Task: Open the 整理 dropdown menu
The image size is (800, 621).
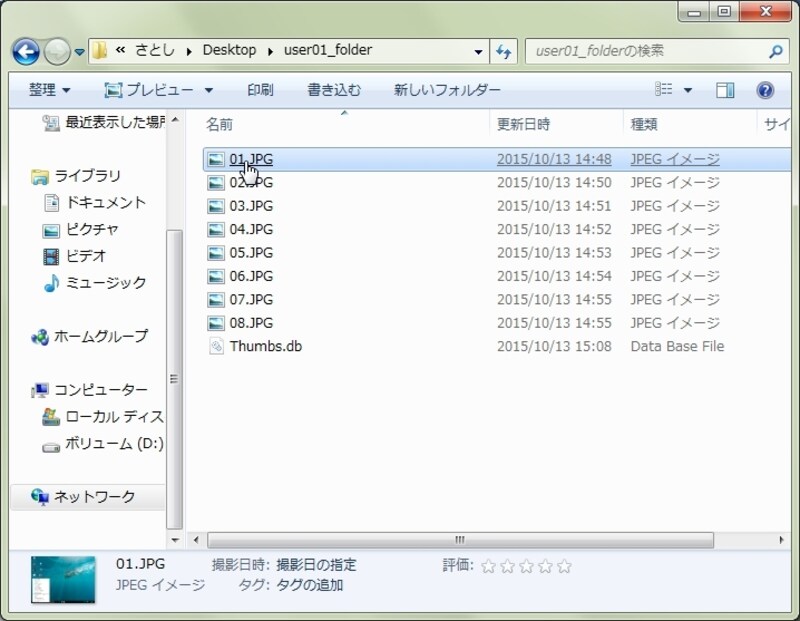Action: [x=49, y=90]
